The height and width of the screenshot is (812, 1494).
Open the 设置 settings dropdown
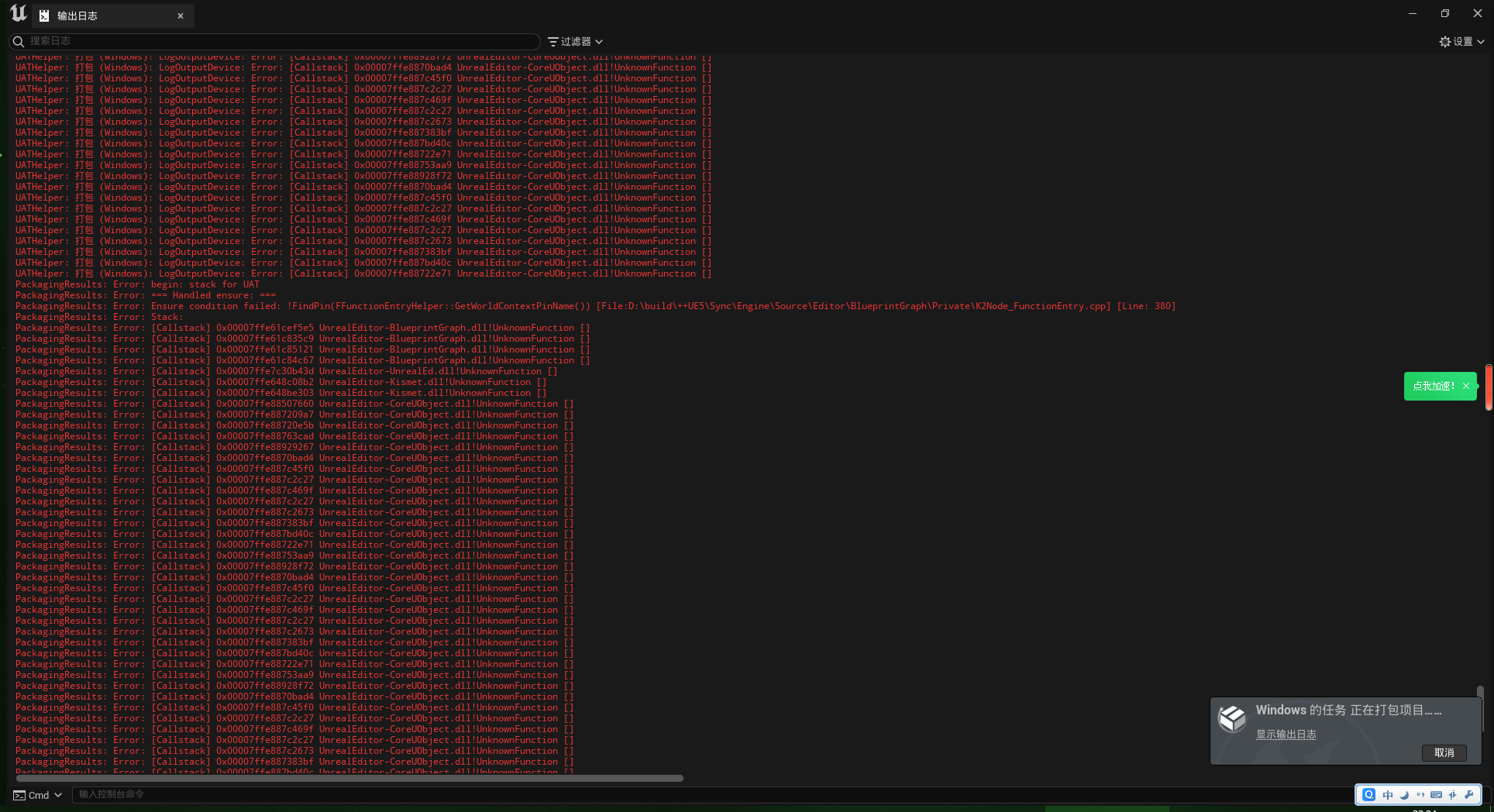(x=1461, y=42)
